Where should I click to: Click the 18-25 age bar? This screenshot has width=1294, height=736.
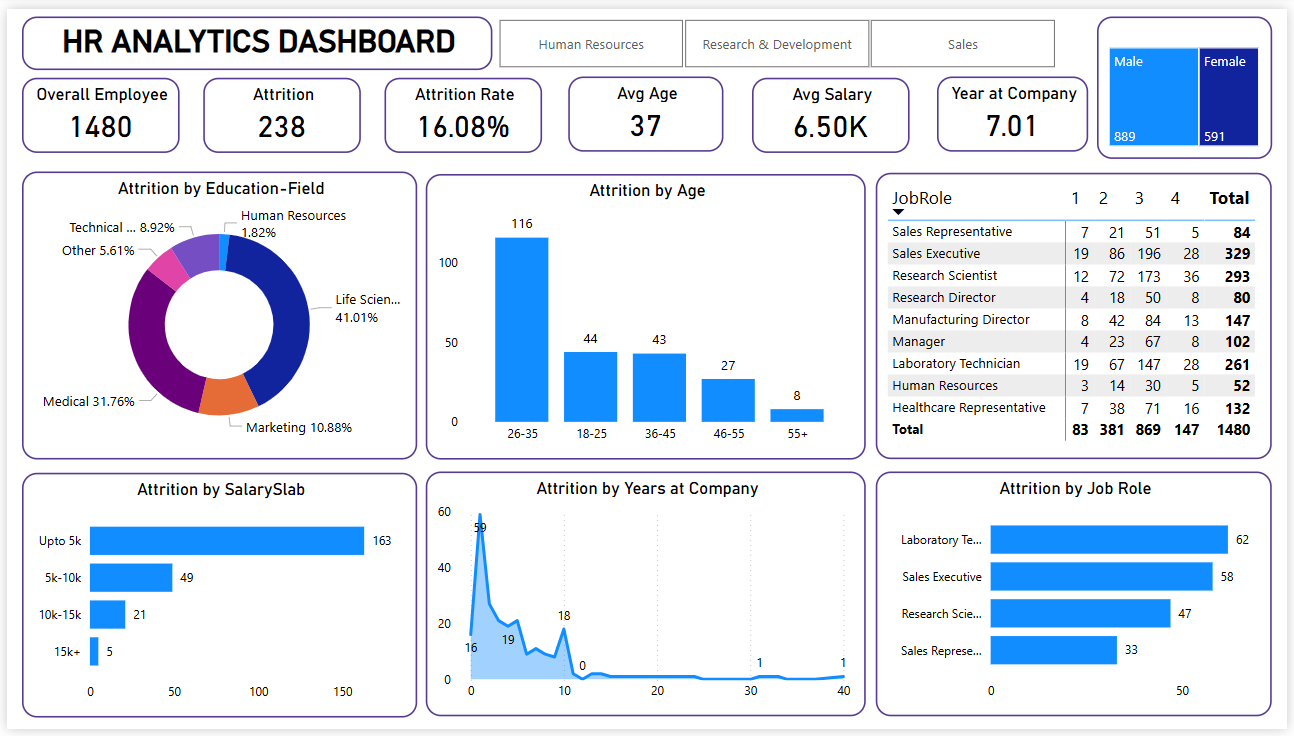(590, 386)
